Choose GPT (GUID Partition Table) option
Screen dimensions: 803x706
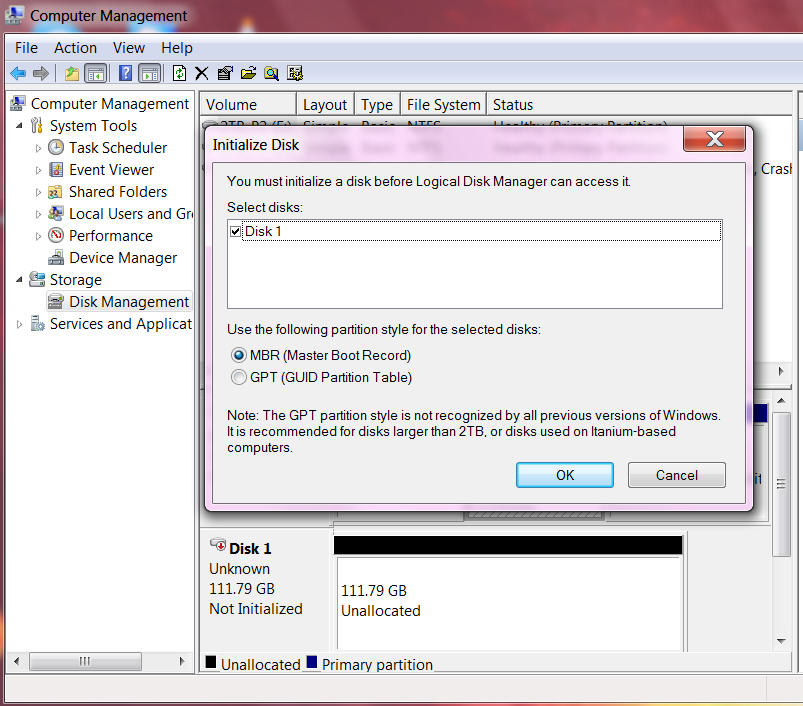click(239, 377)
